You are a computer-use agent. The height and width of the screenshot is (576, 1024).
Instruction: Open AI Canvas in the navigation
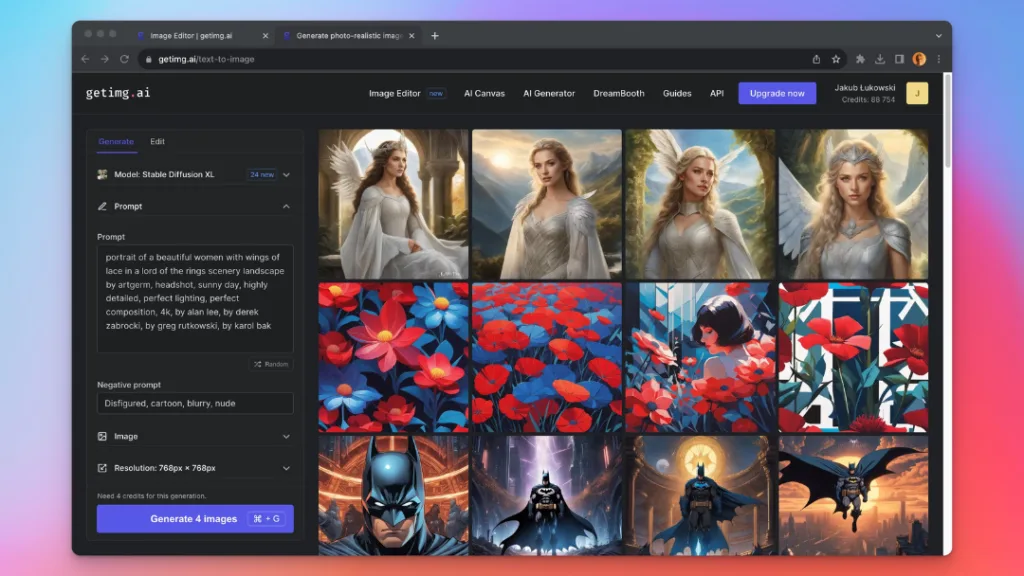coord(484,93)
